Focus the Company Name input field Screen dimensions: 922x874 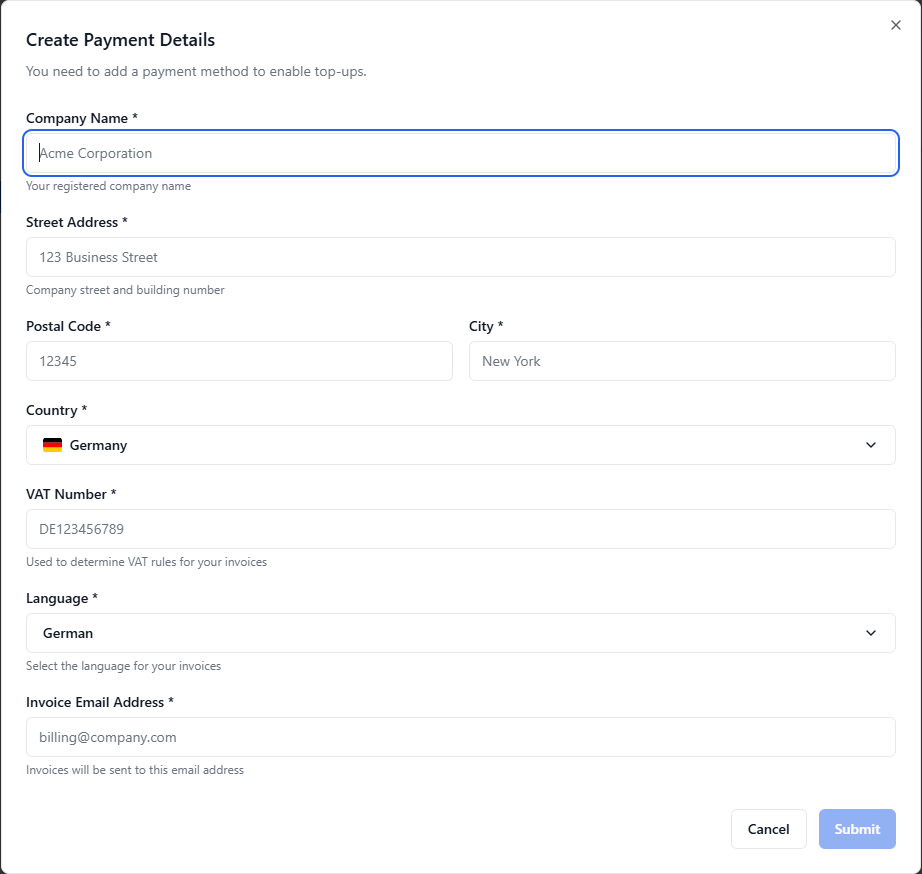tap(460, 153)
